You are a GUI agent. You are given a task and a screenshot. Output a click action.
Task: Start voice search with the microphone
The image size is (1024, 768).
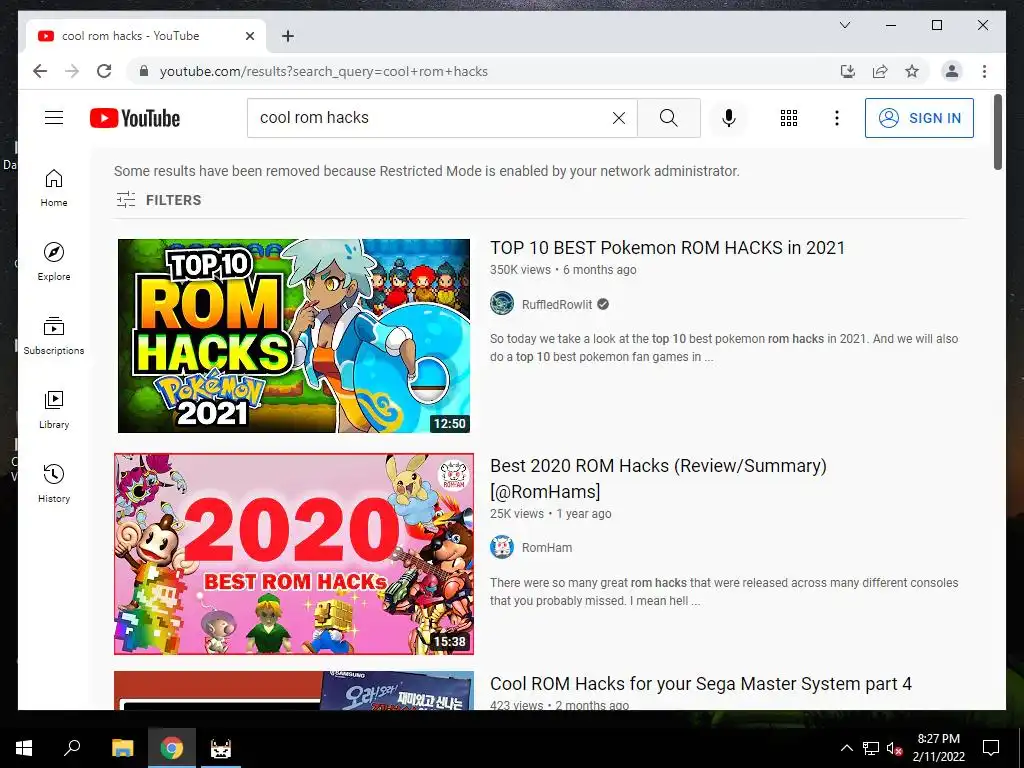coord(729,118)
